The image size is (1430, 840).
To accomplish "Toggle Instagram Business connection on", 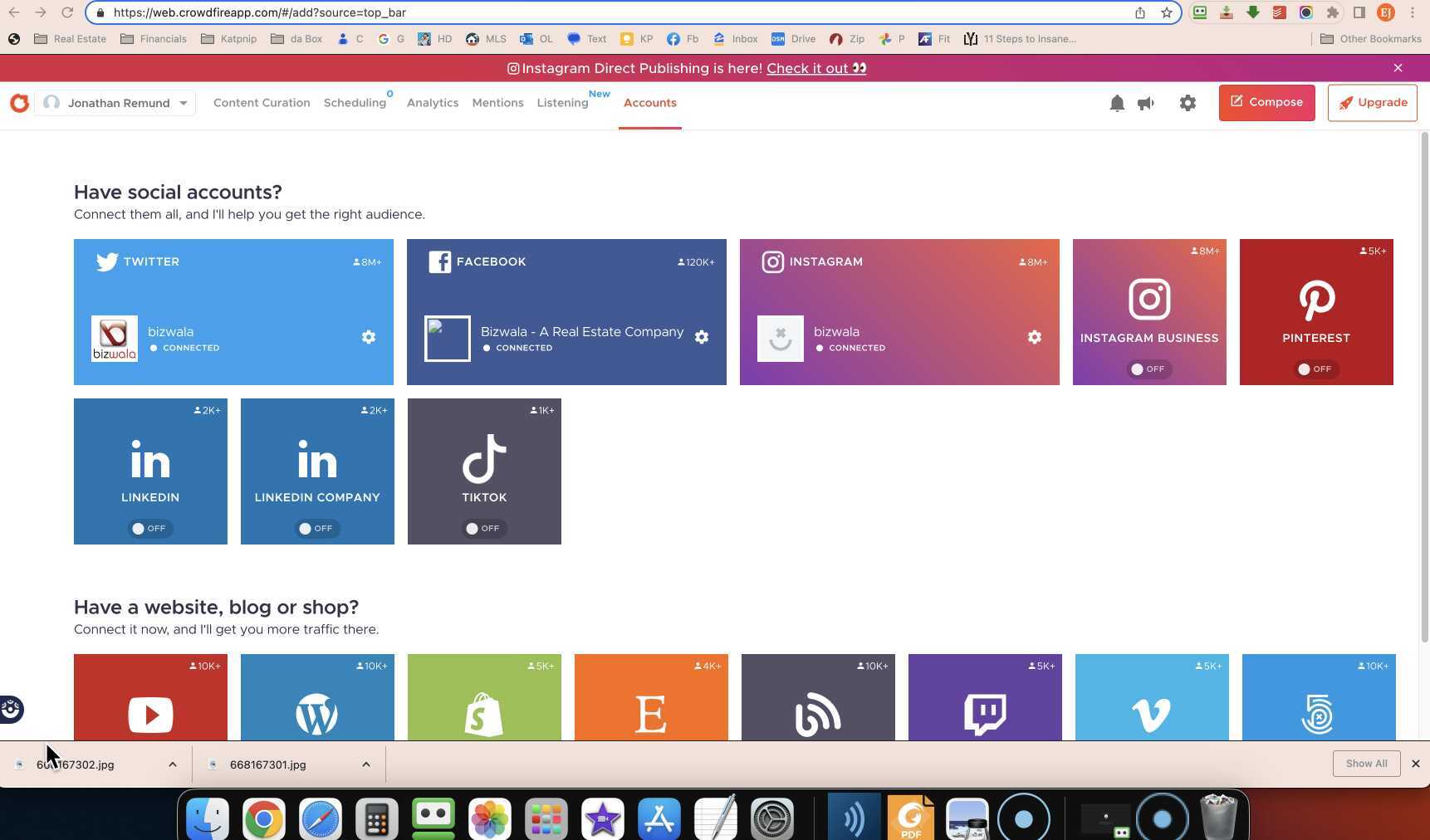I will [x=1149, y=369].
